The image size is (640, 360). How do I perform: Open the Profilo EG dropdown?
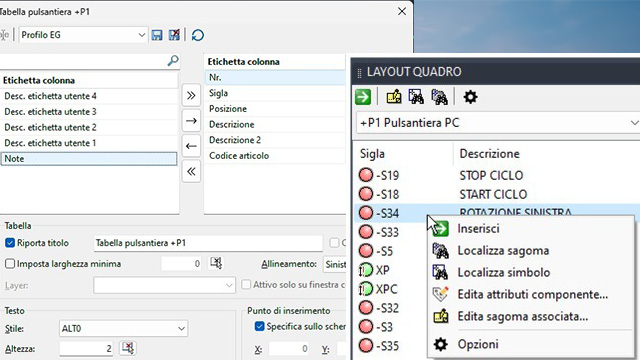coord(141,35)
